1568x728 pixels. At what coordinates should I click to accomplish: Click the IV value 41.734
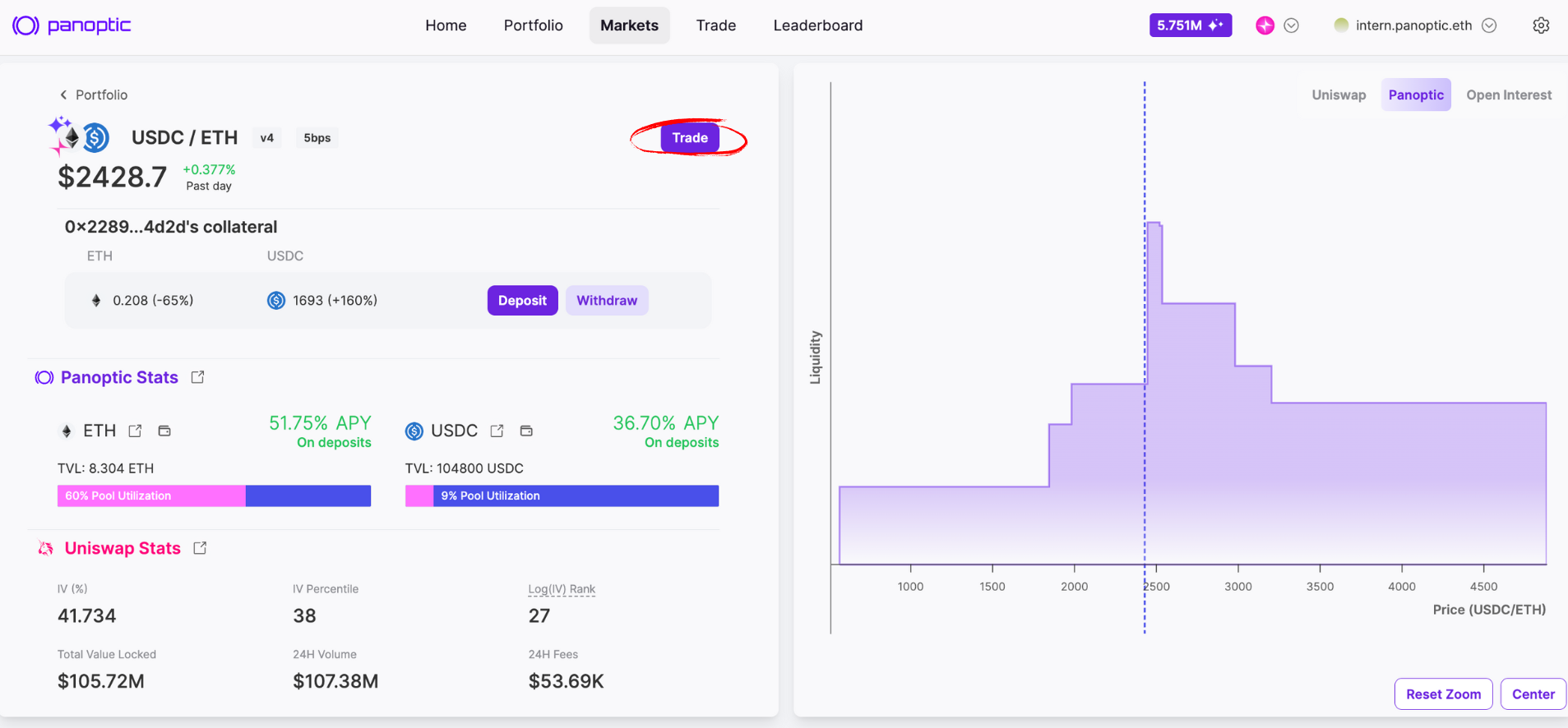click(x=86, y=616)
